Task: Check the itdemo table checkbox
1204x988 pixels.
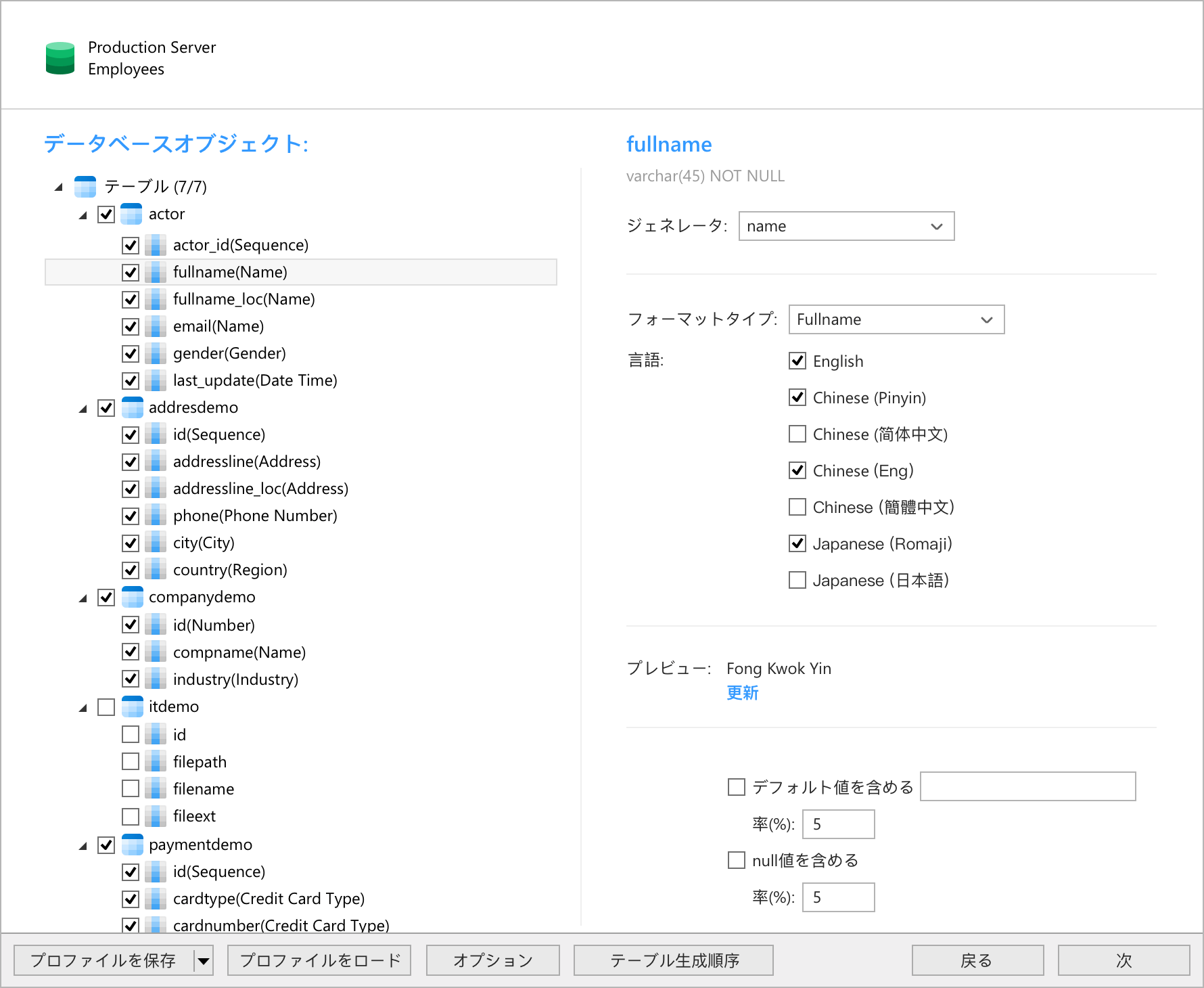Action: (x=106, y=706)
